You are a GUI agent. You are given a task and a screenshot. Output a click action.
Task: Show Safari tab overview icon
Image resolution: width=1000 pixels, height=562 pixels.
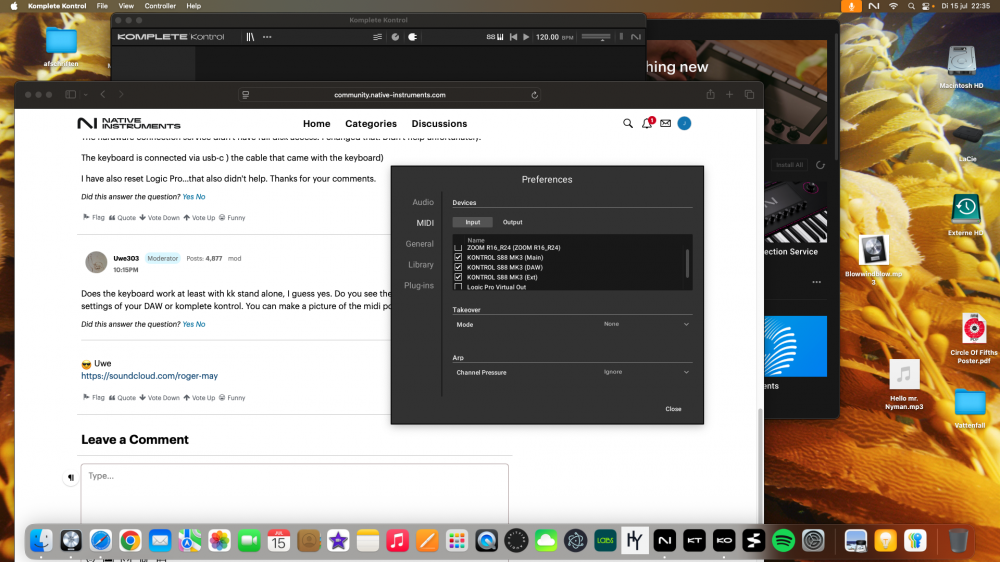[749, 94]
